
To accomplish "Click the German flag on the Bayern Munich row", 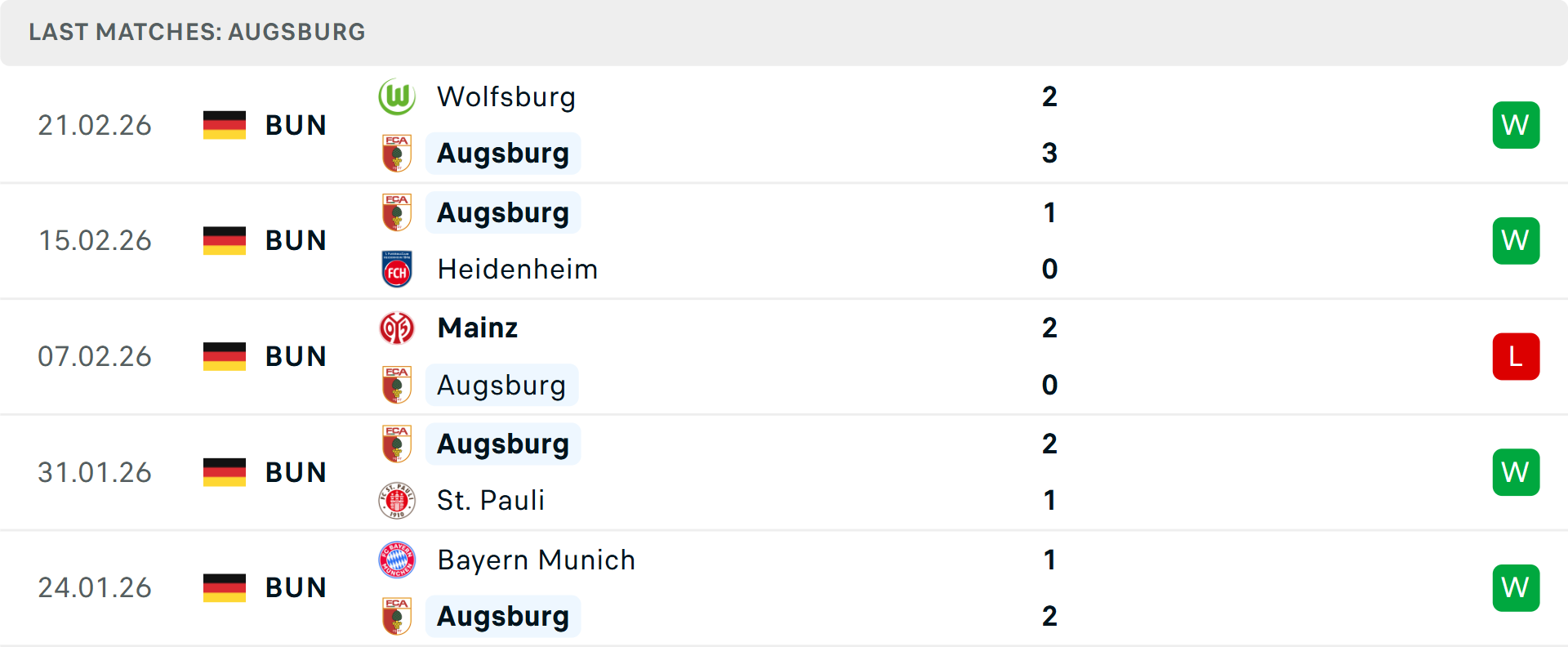I will [x=224, y=587].
